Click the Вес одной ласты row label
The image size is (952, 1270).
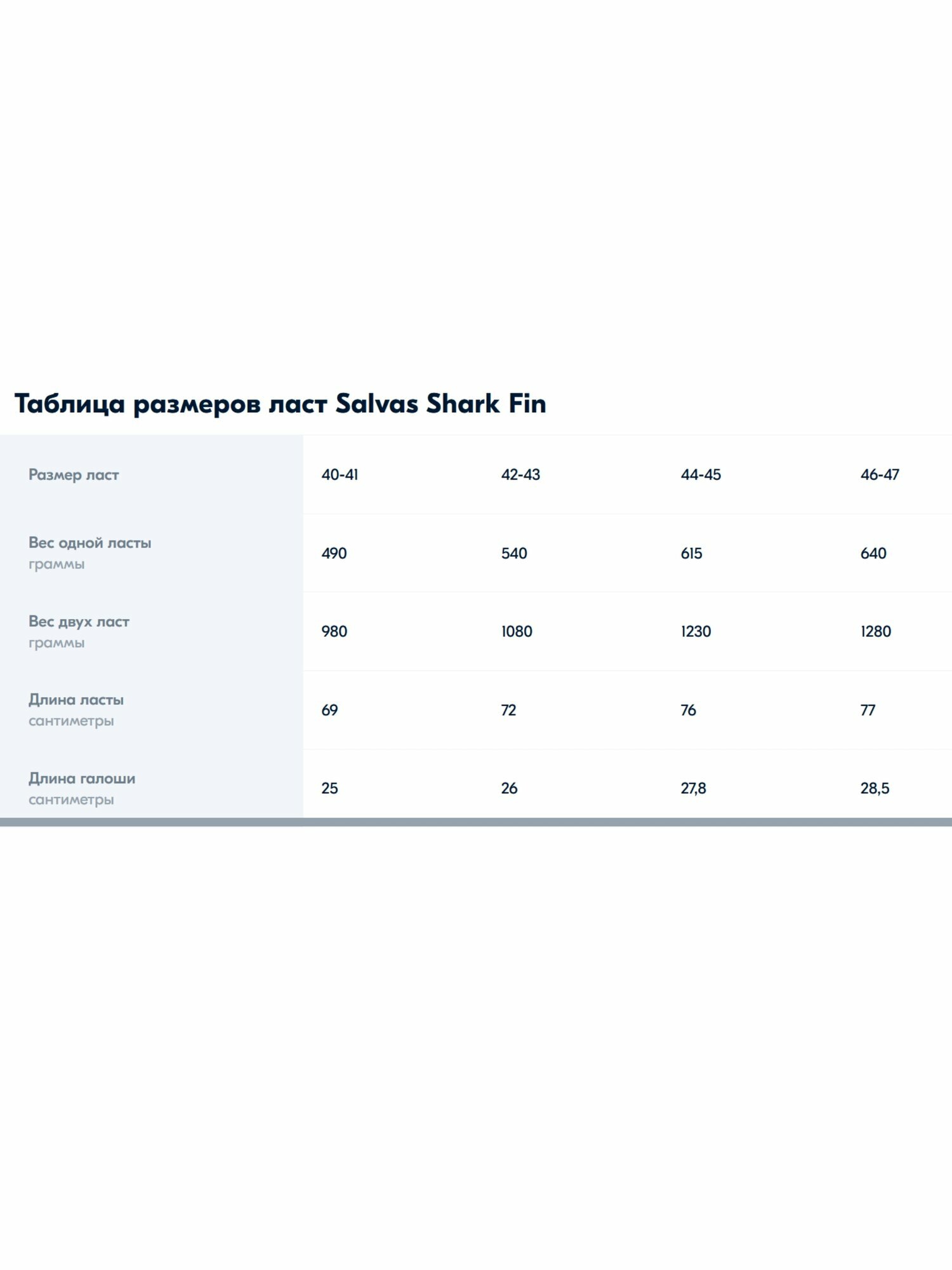click(89, 543)
